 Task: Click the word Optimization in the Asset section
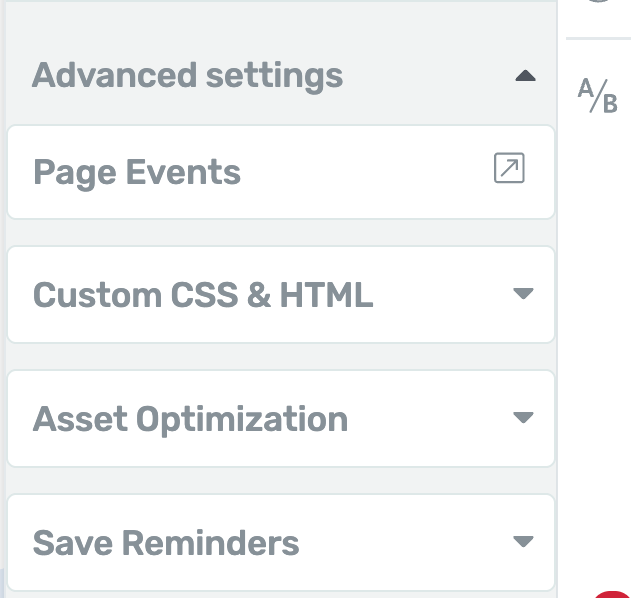click(242, 420)
